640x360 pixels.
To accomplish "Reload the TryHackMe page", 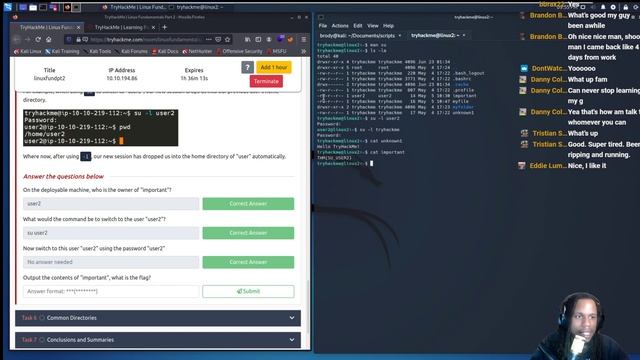I will click(x=38, y=40).
